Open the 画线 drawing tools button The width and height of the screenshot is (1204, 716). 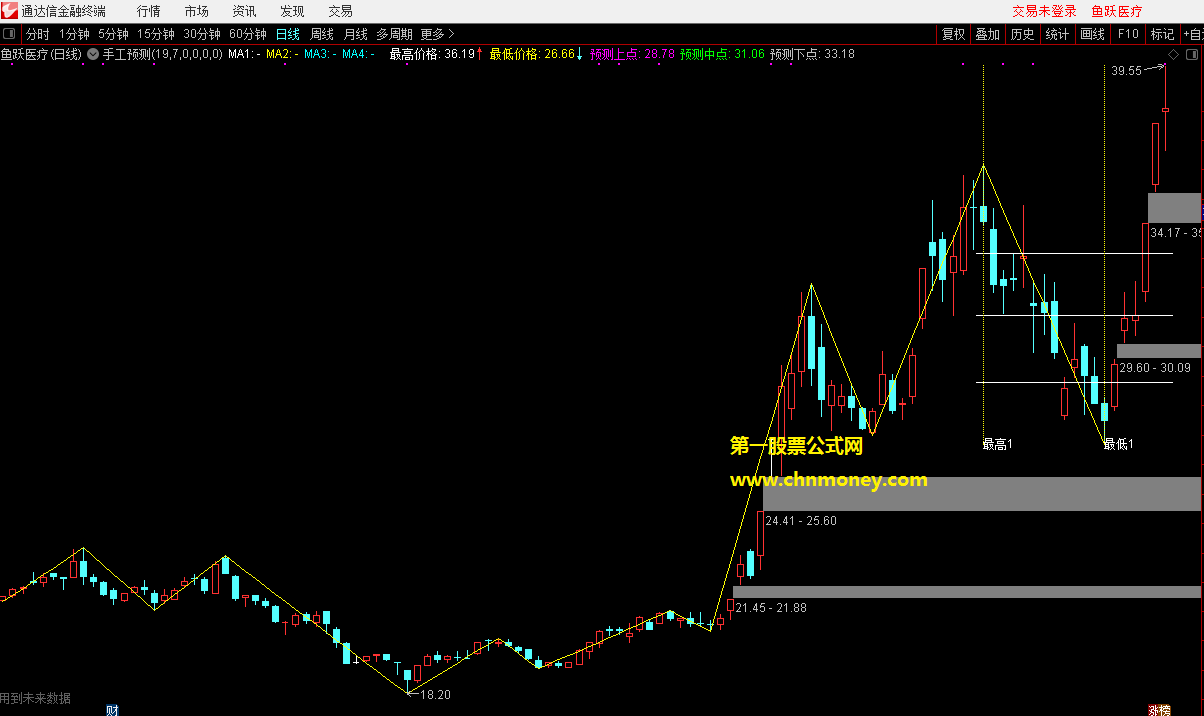1092,34
